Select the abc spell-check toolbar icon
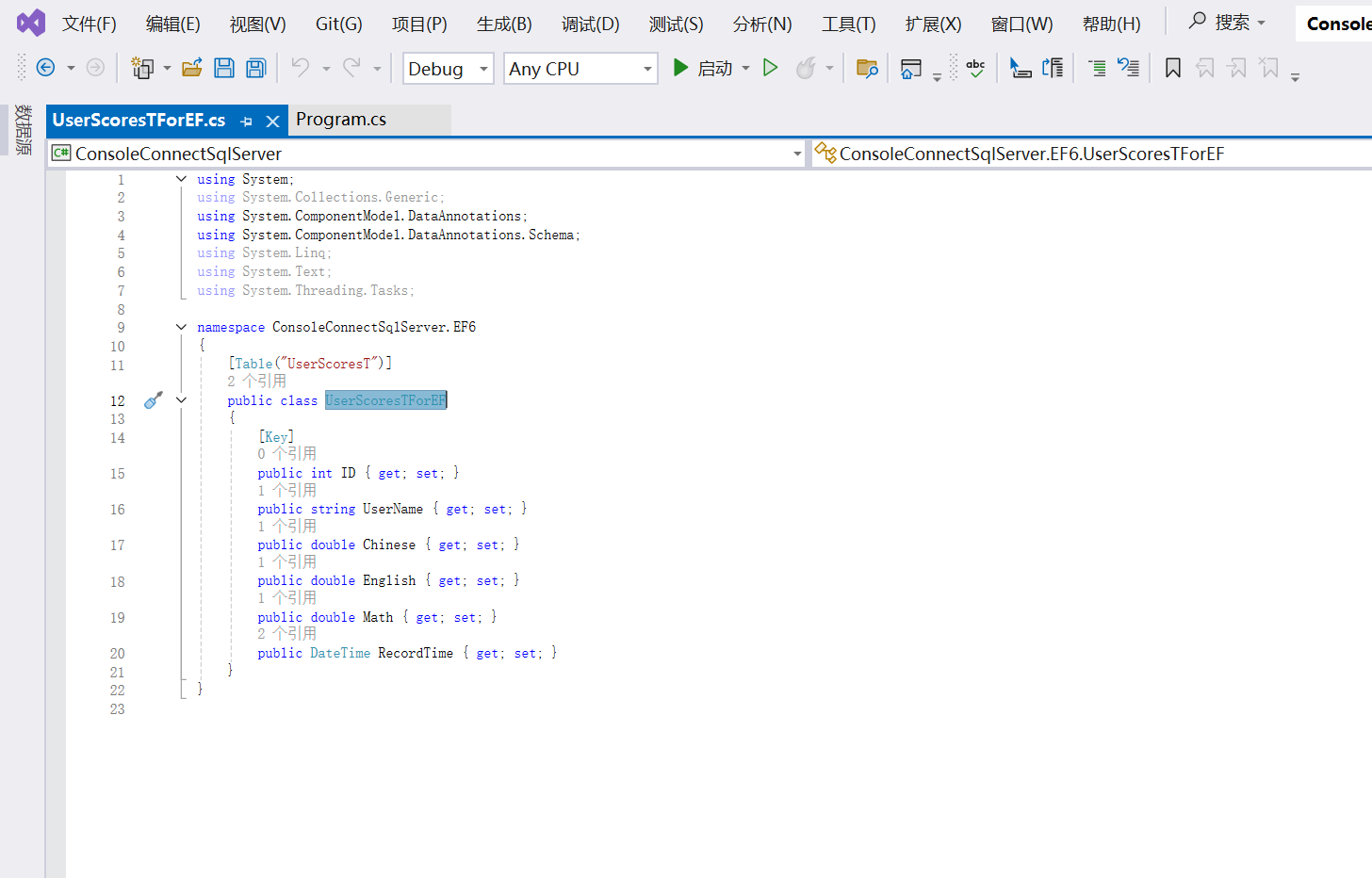 (975, 67)
